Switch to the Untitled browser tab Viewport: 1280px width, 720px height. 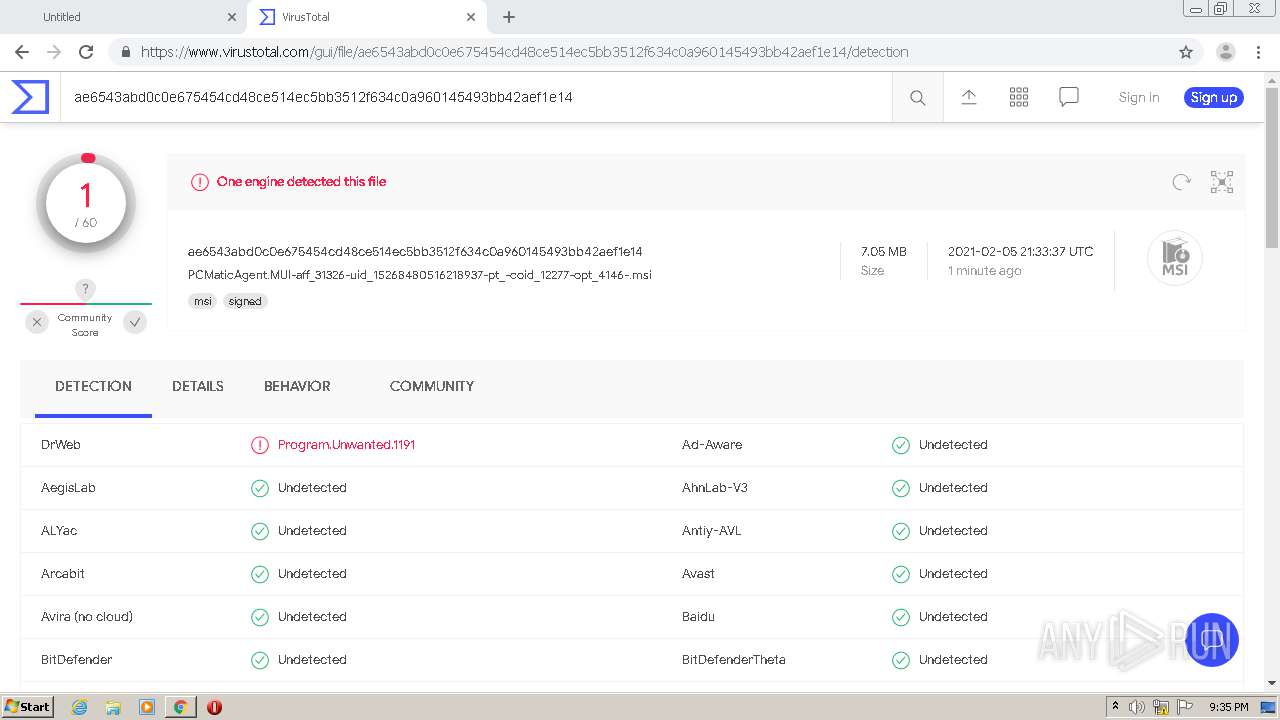[x=123, y=17]
